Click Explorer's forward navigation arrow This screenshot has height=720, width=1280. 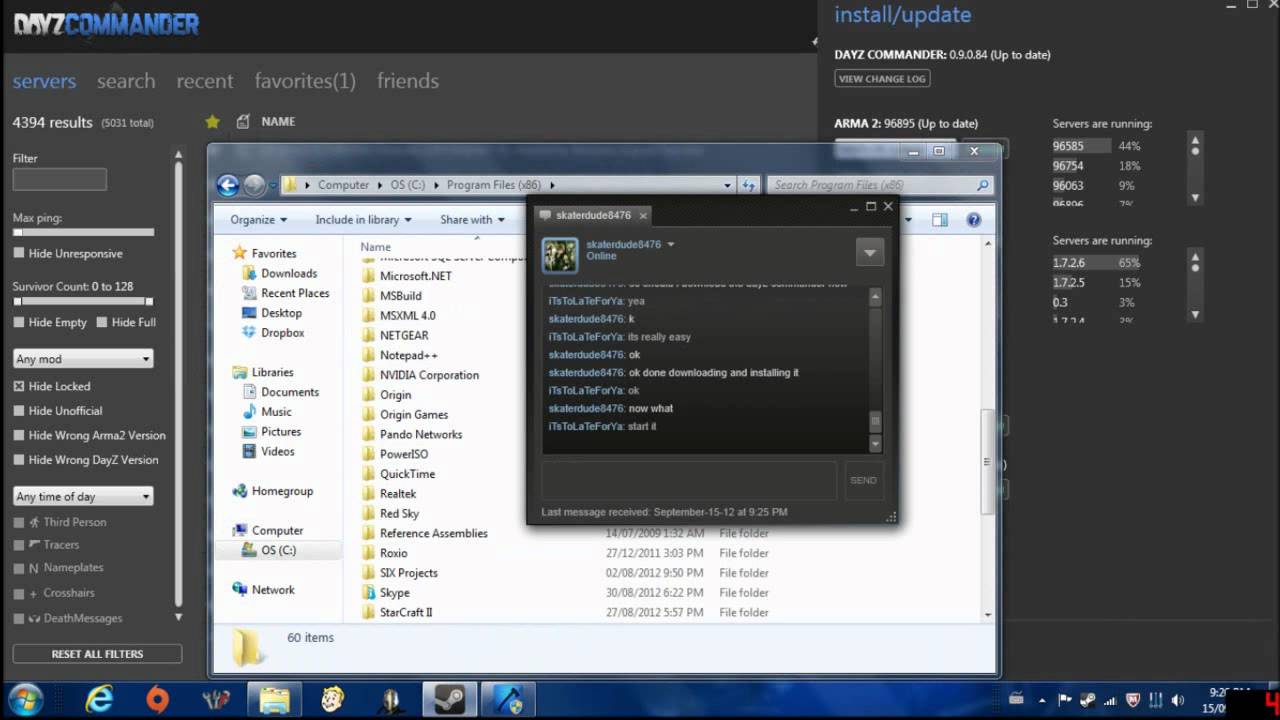(x=254, y=185)
